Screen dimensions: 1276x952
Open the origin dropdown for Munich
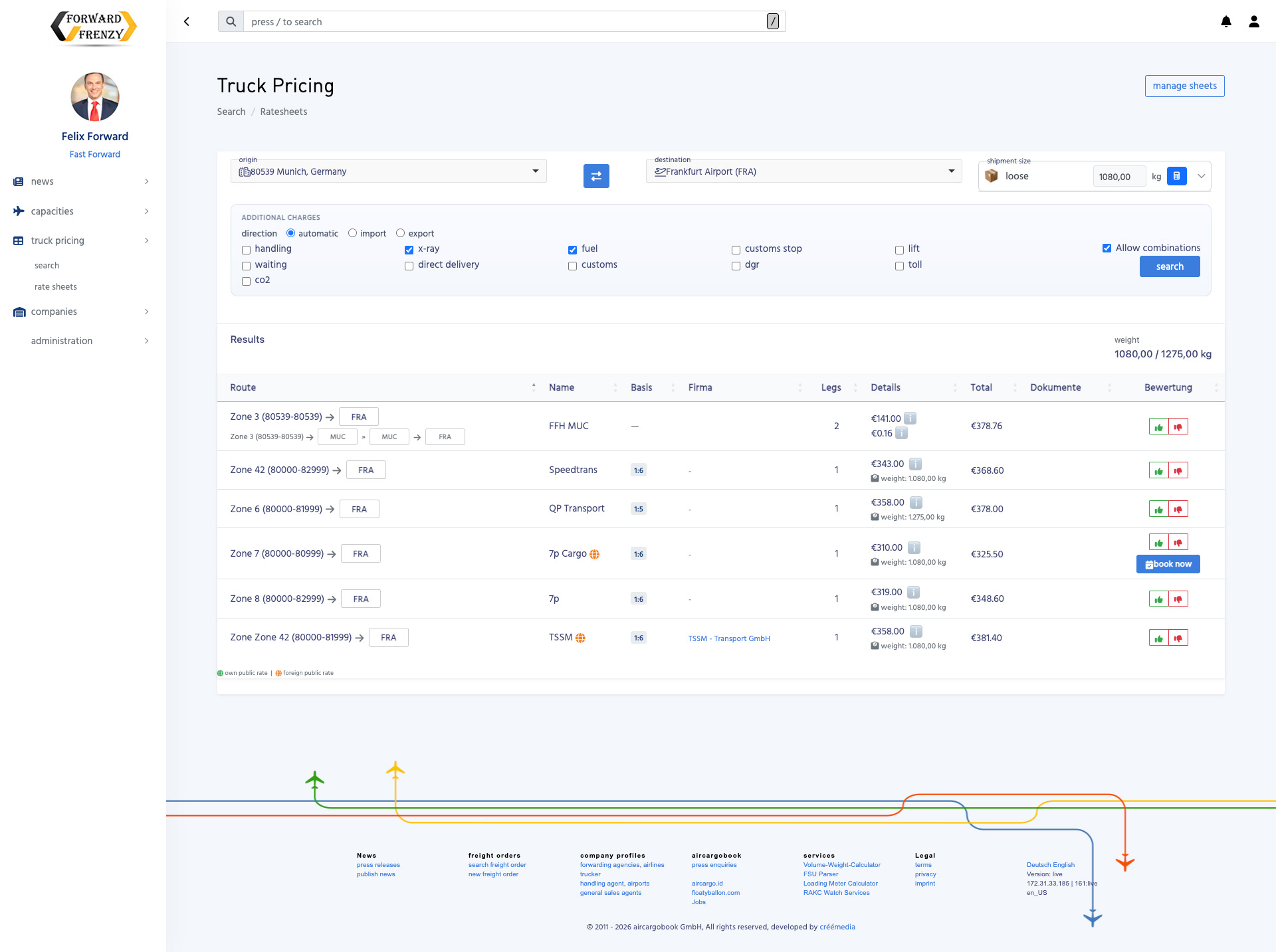point(535,171)
